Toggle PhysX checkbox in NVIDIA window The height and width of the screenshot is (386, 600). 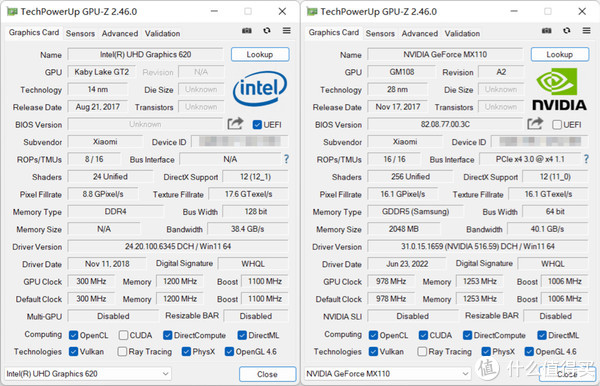click(486, 352)
